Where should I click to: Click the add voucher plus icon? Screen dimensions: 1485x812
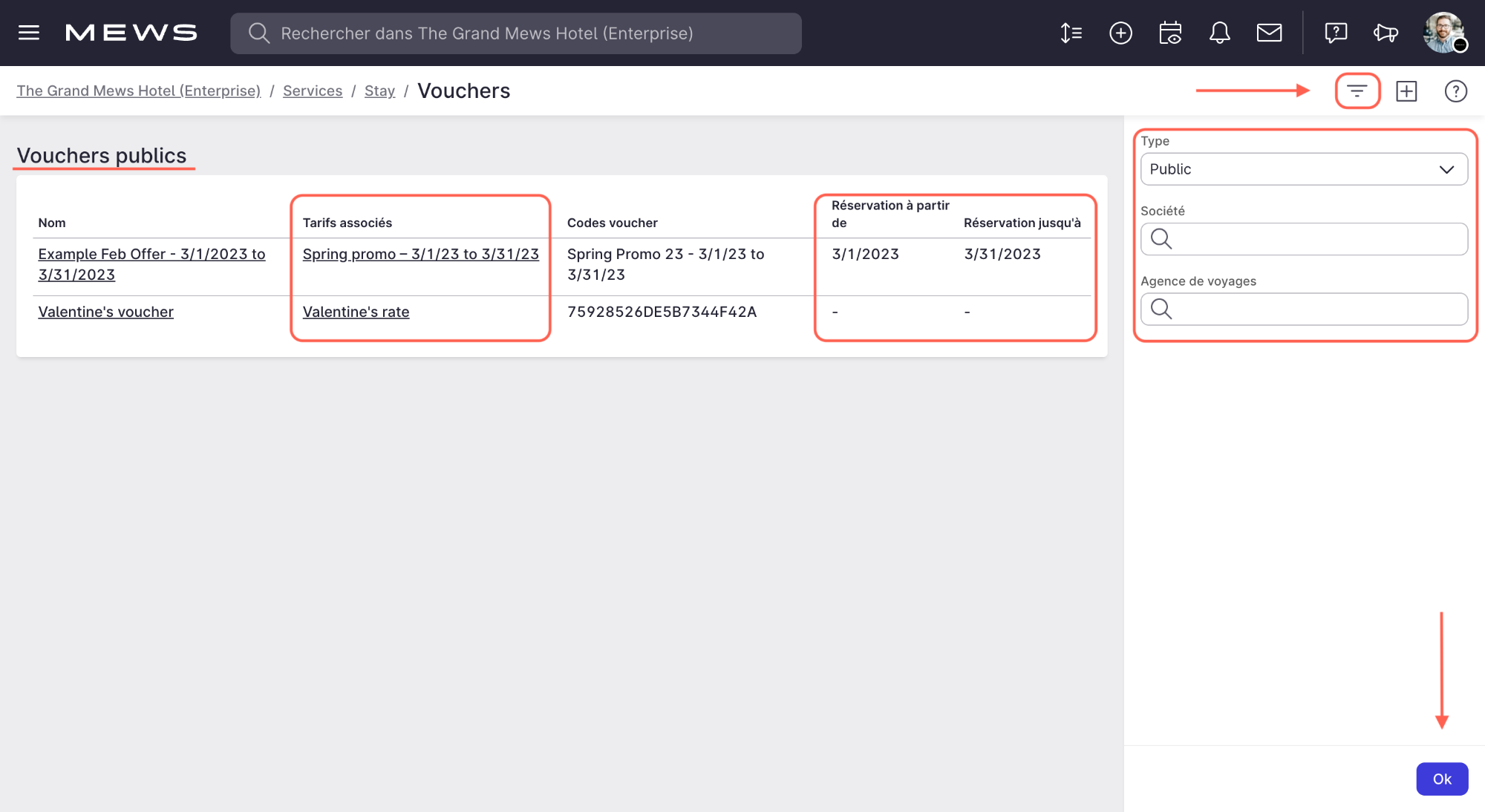(1406, 91)
